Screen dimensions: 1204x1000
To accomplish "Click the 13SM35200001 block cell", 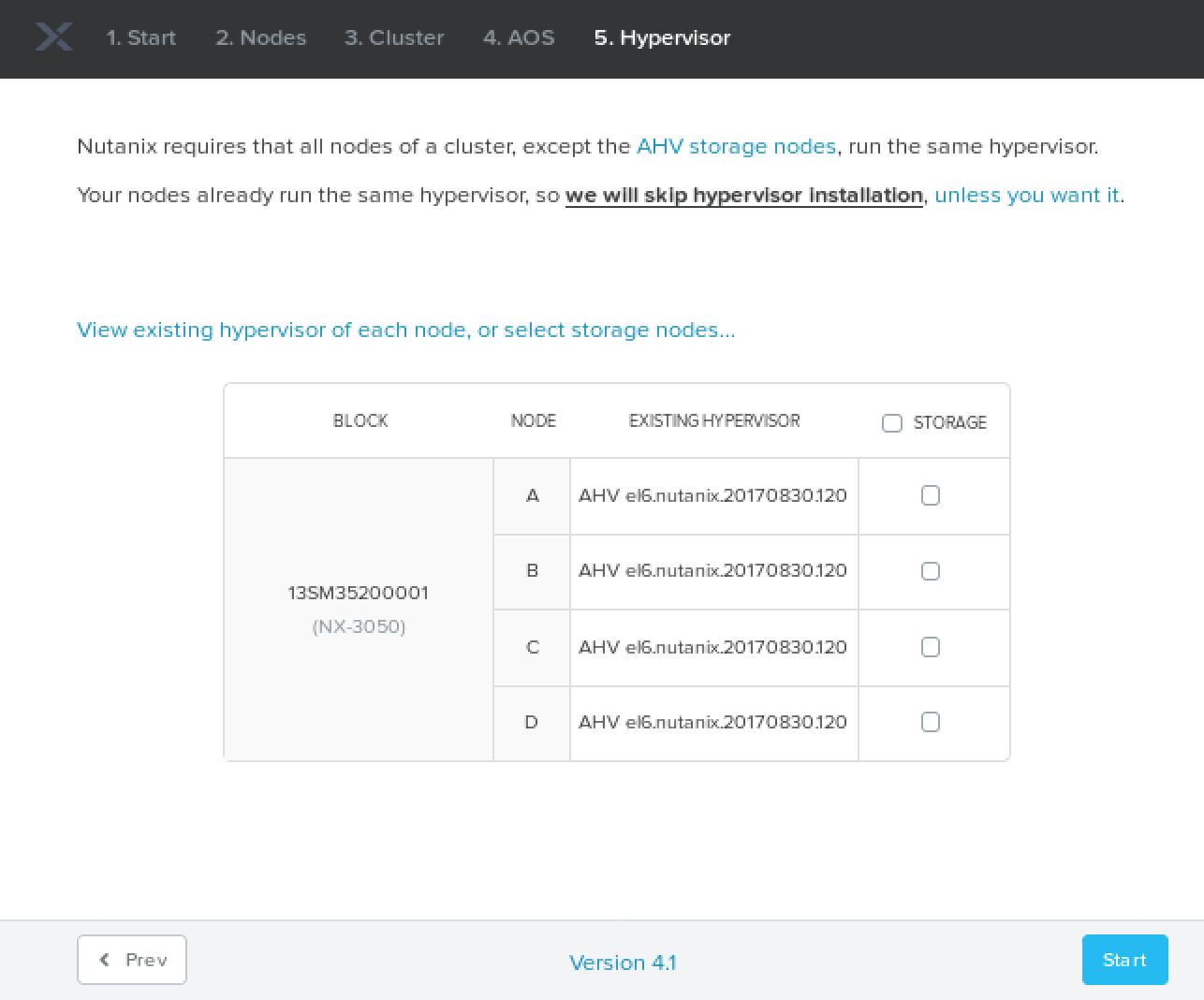I will tap(359, 594).
